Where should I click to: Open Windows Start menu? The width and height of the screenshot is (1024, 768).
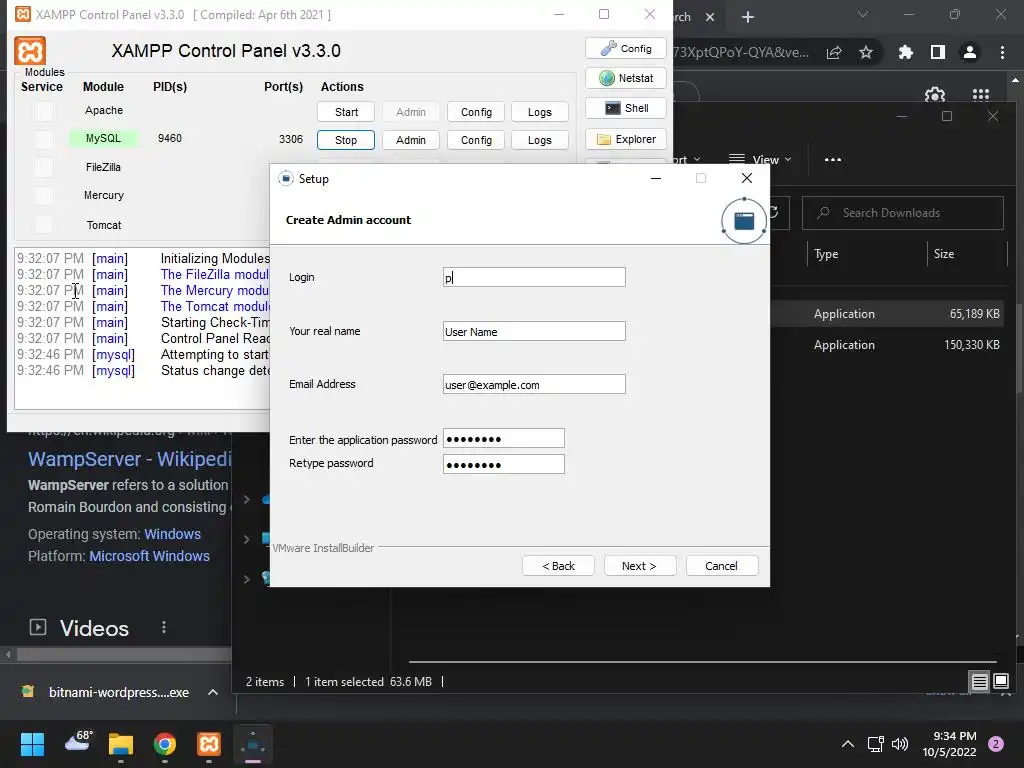pos(33,744)
